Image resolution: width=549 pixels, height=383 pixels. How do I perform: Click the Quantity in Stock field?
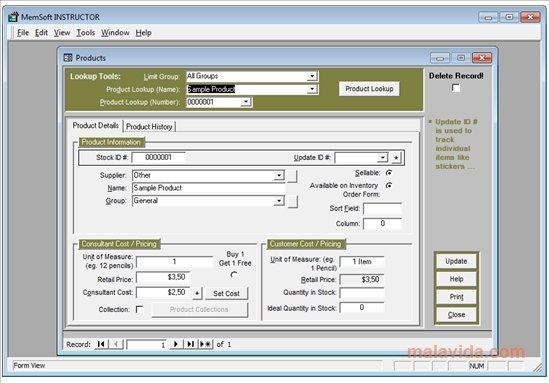pos(362,293)
